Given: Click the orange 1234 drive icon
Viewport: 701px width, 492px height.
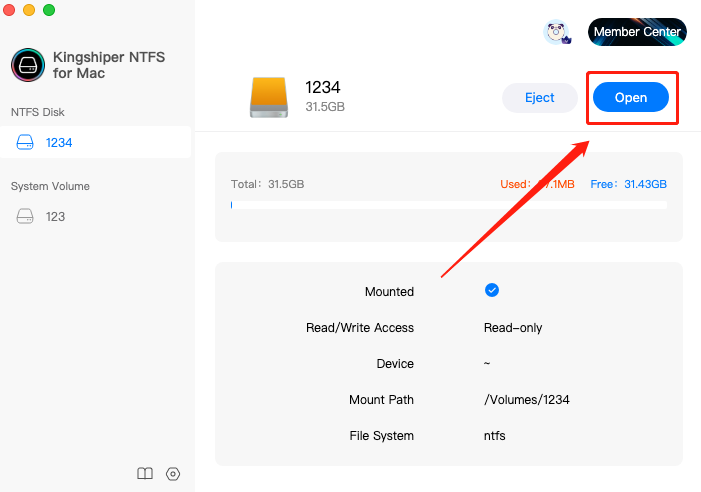Looking at the screenshot, I should [269, 97].
